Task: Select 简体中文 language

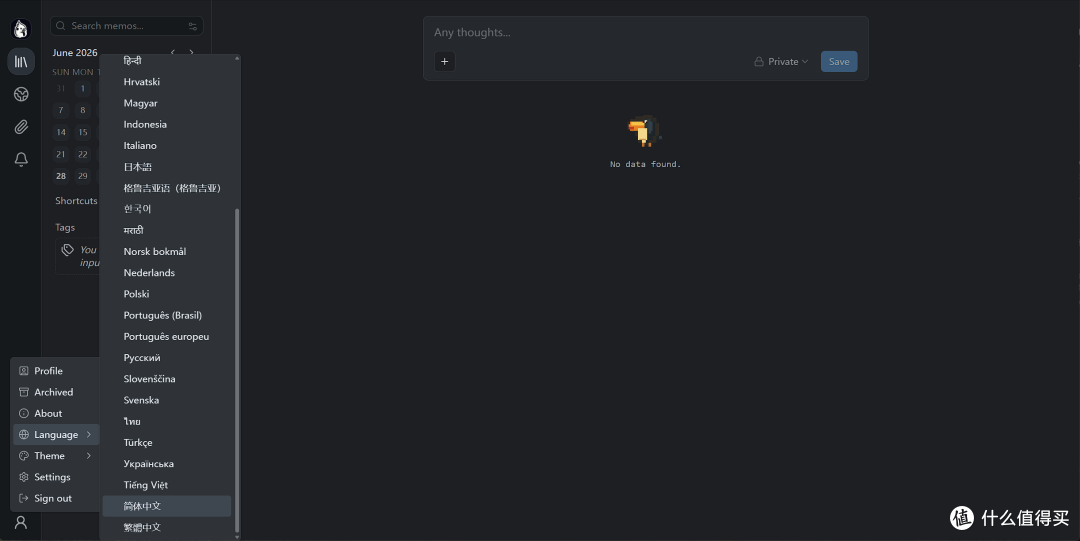Action: tap(167, 506)
